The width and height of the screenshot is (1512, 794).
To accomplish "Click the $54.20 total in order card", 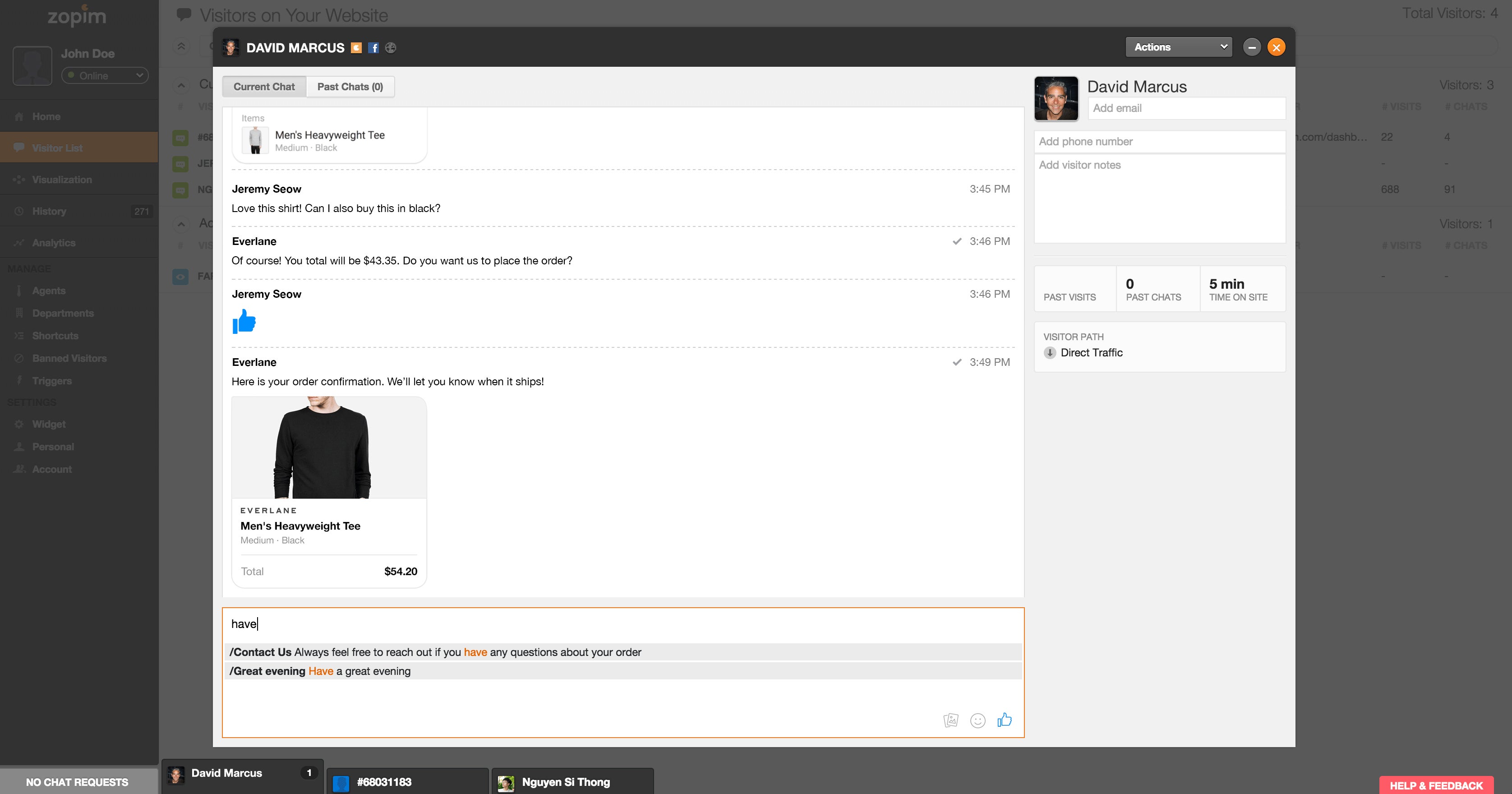I will [x=400, y=572].
